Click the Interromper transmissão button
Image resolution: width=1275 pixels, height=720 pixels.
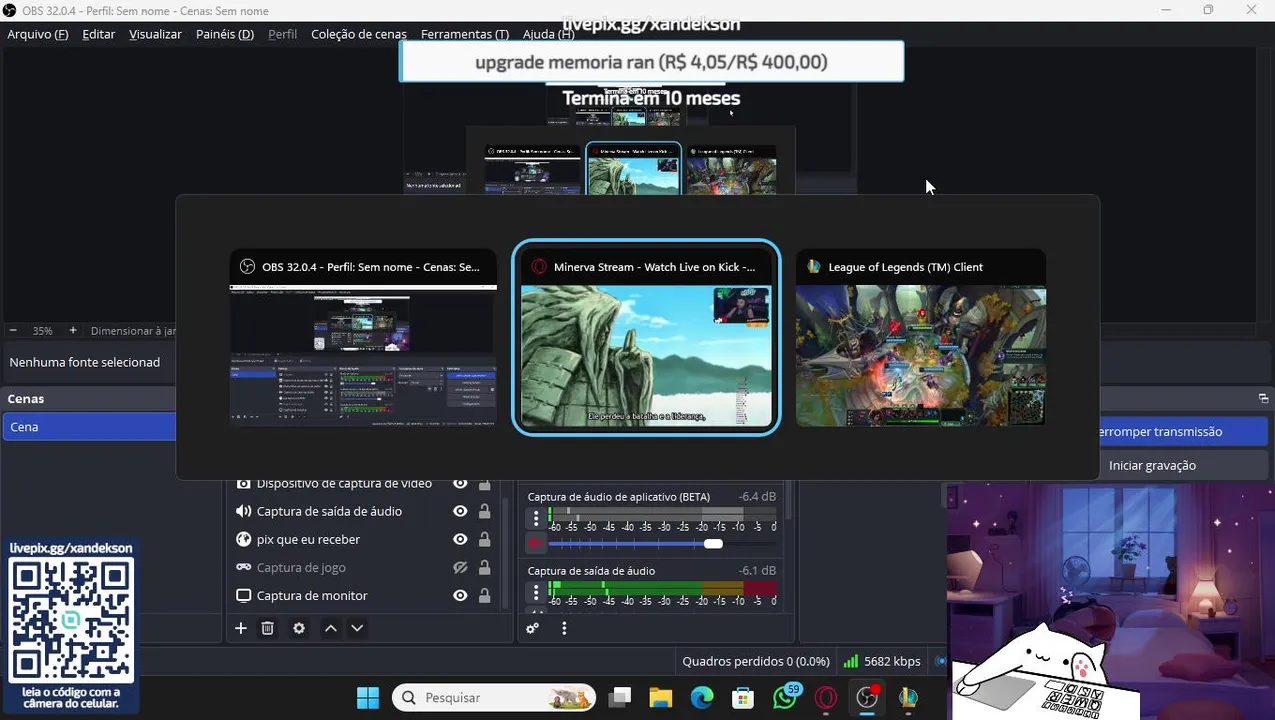click(x=1184, y=432)
